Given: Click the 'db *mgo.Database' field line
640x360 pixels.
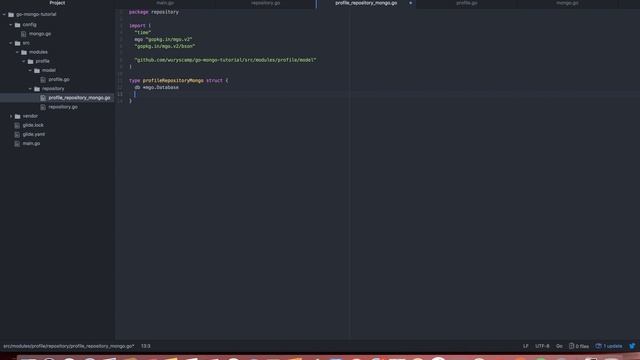Looking at the screenshot, I should point(156,87).
